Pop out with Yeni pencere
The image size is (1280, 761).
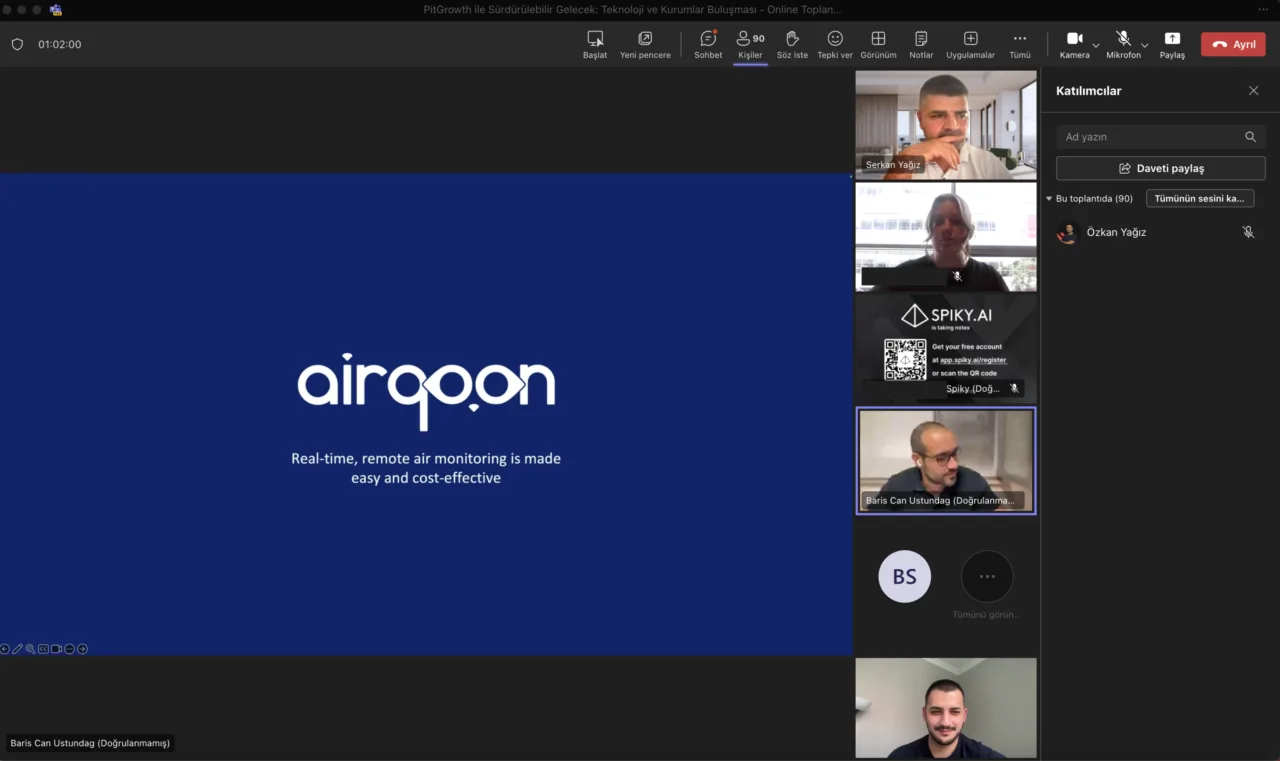645,44
